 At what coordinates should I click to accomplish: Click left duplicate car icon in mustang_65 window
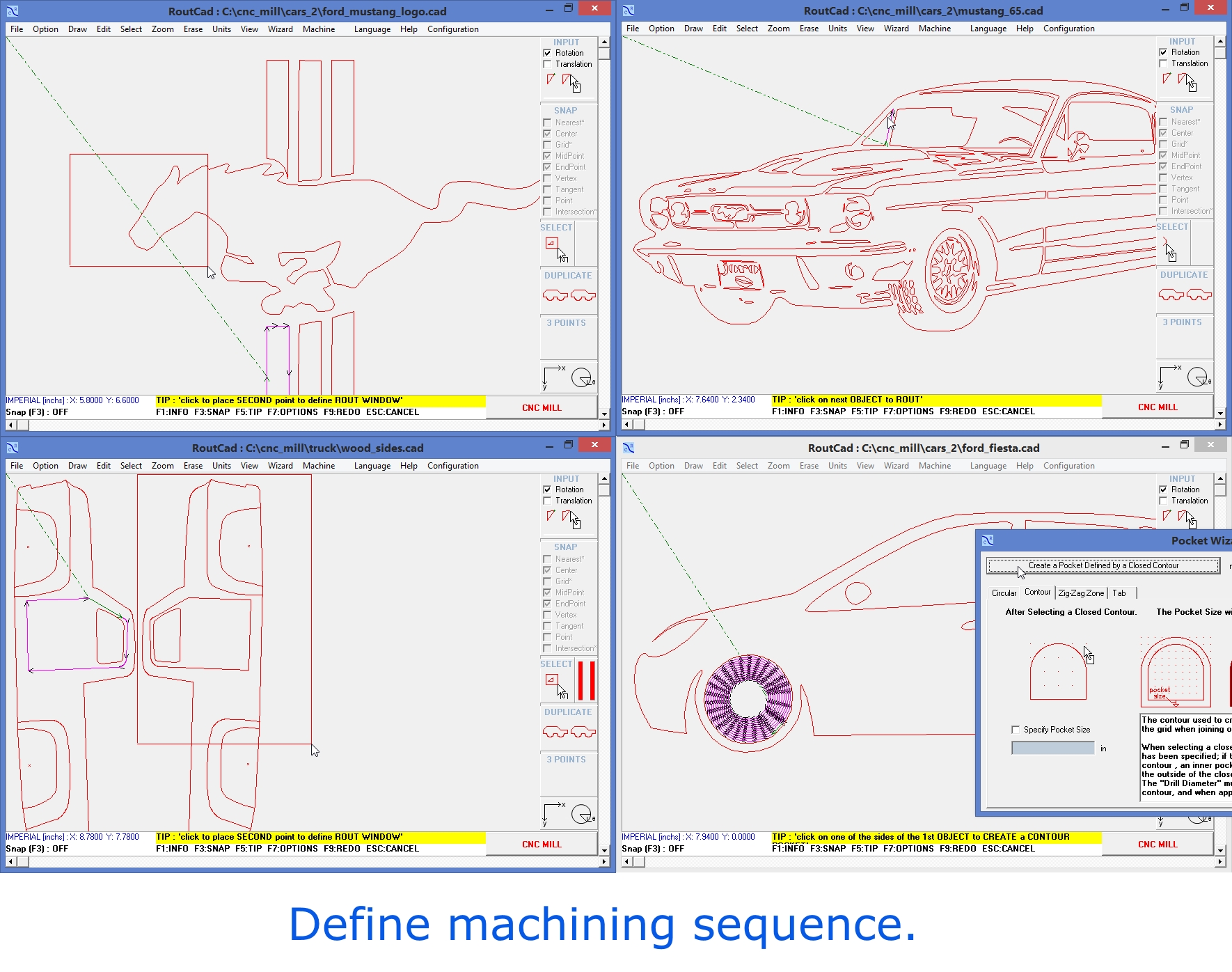[x=1171, y=295]
